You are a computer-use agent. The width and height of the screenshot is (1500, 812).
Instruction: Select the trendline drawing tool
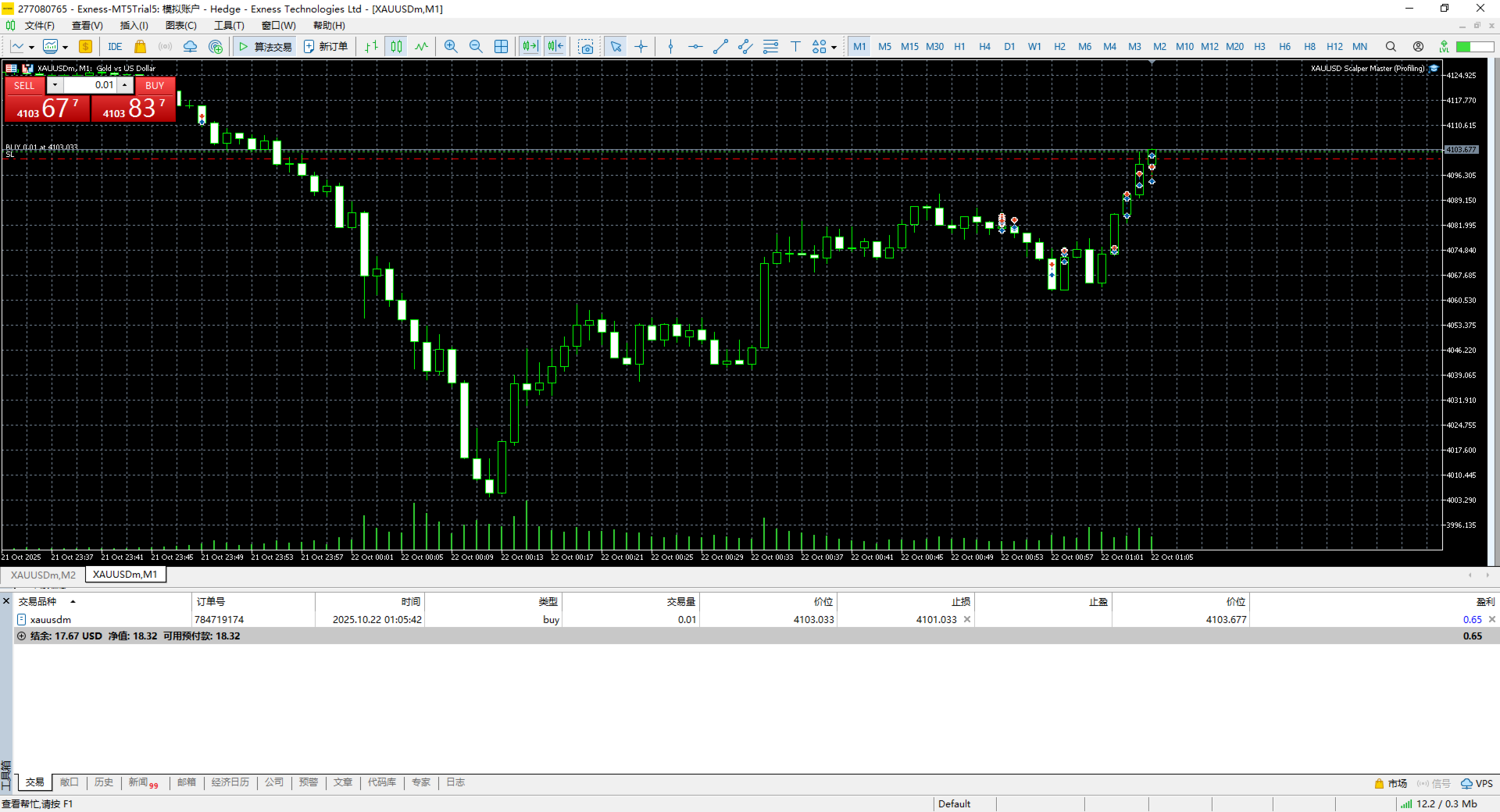(x=720, y=47)
